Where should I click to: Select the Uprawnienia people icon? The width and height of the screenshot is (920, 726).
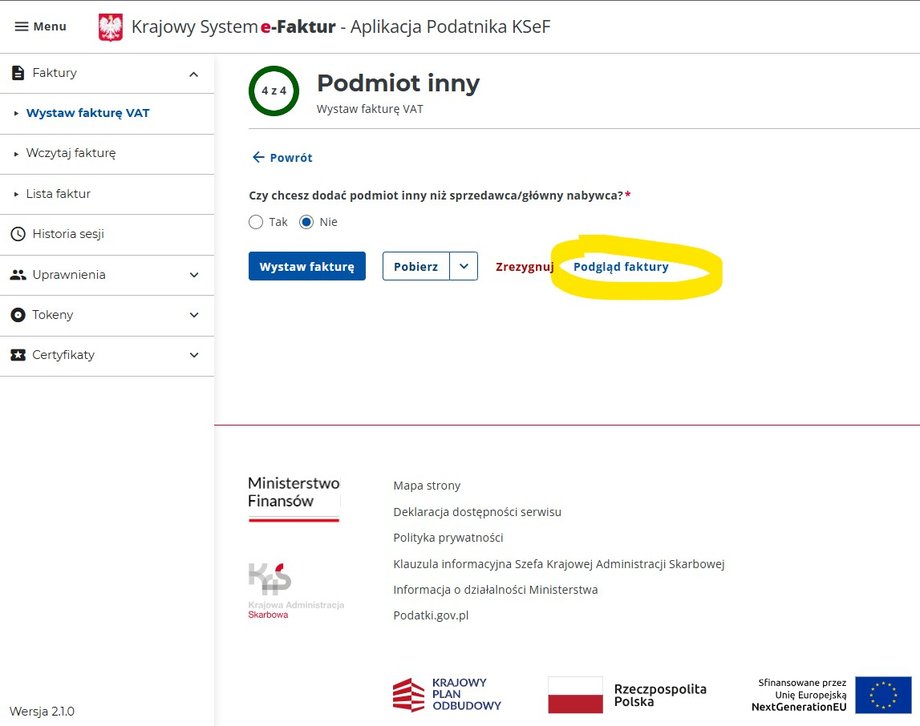click(16, 275)
